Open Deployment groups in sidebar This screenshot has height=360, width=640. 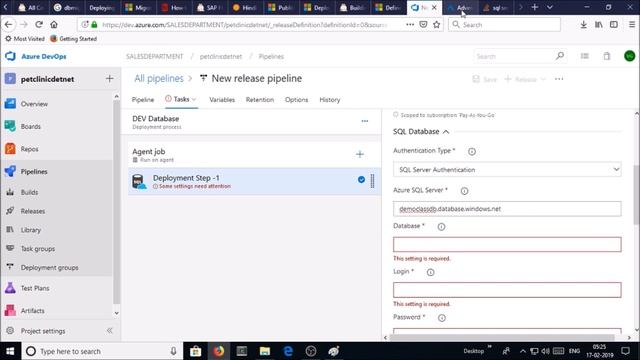coord(49,268)
